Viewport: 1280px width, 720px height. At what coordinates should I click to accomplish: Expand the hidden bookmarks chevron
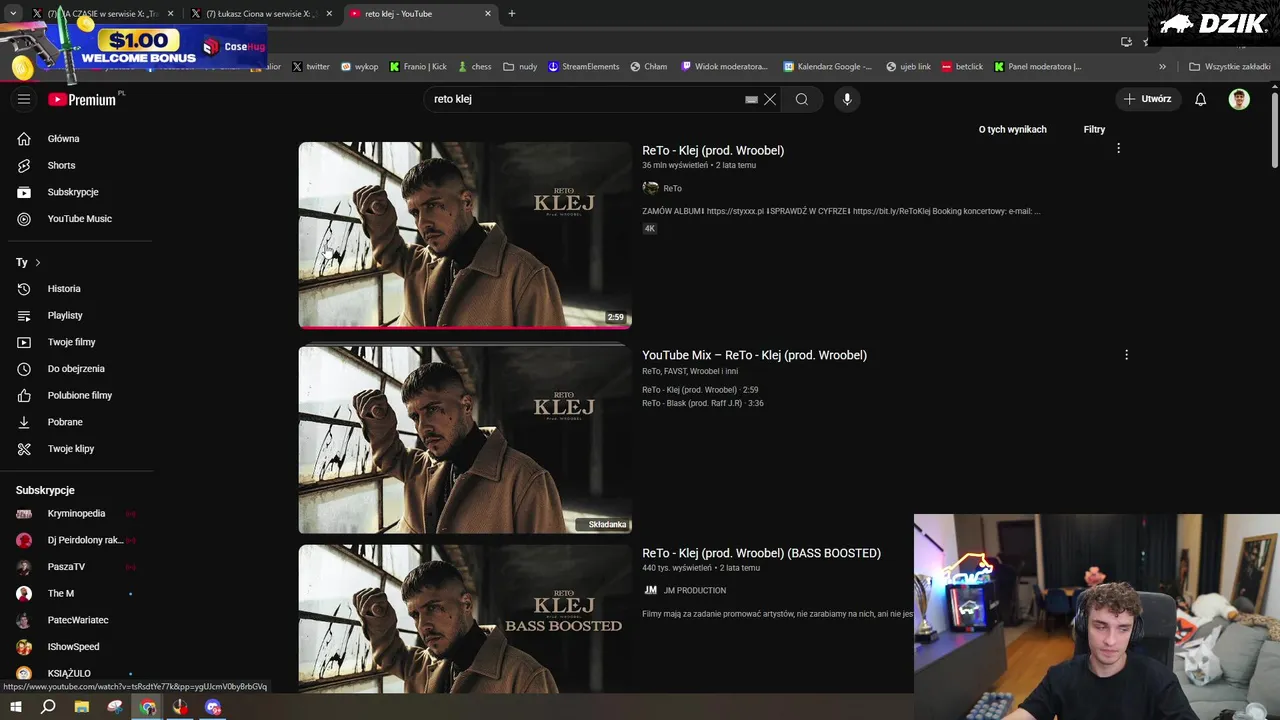tap(1162, 67)
